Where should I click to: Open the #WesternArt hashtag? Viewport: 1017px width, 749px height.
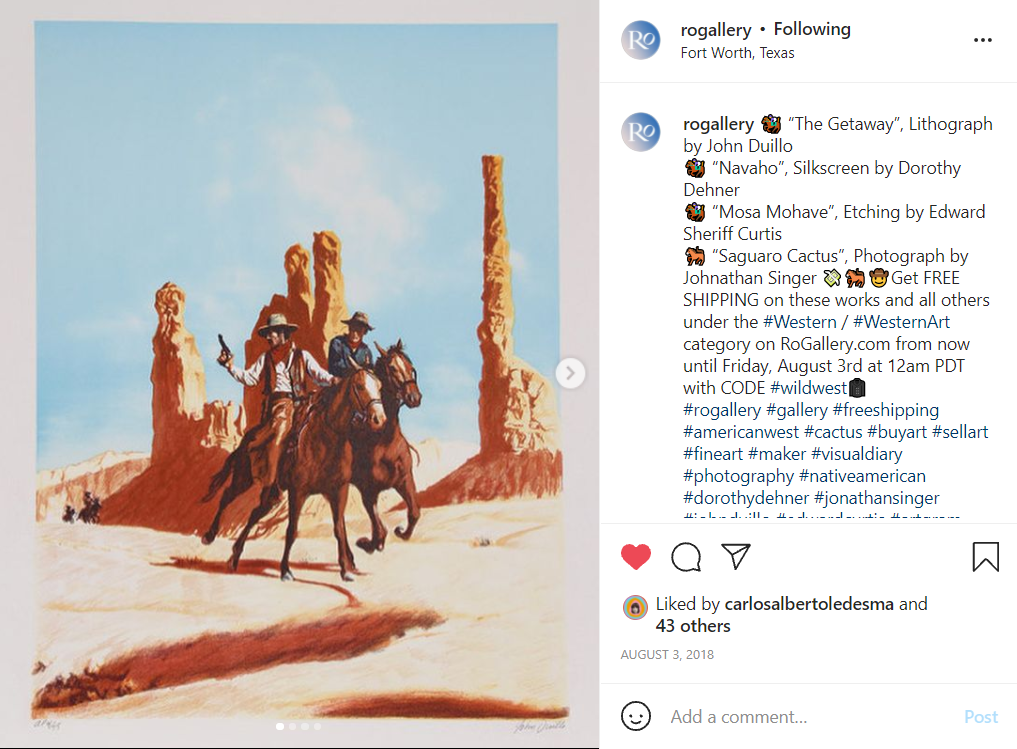point(901,322)
